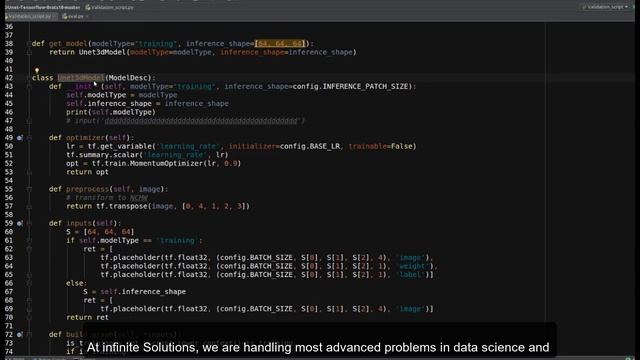Viewport: 640px width, 360px height.
Task: Click the project name breadcrumb in navigation bar
Action: coord(42,7)
